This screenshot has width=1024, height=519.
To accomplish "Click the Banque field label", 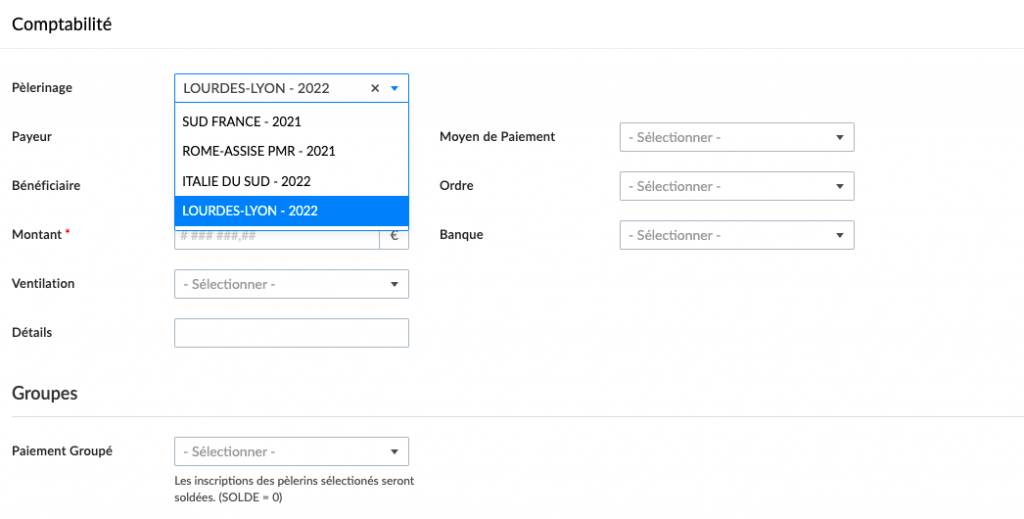I will point(461,234).
